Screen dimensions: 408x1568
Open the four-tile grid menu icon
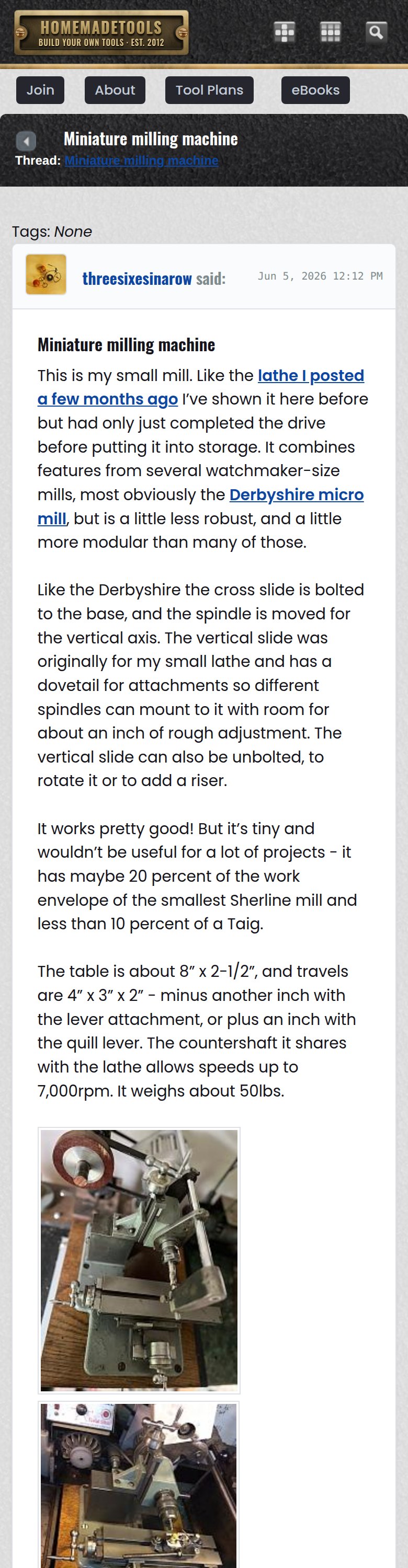pos(285,32)
